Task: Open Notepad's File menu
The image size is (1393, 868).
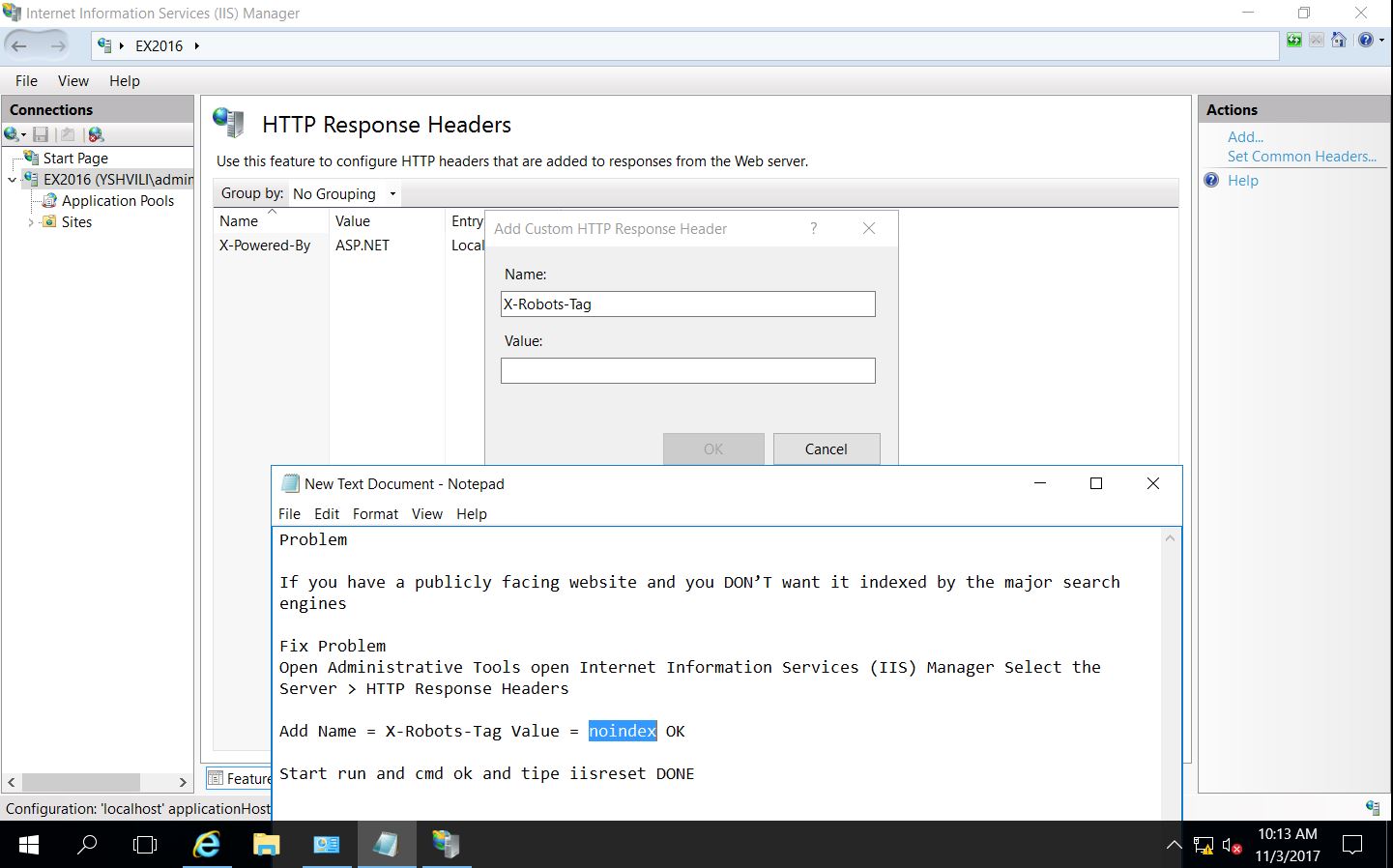Action: pos(289,513)
